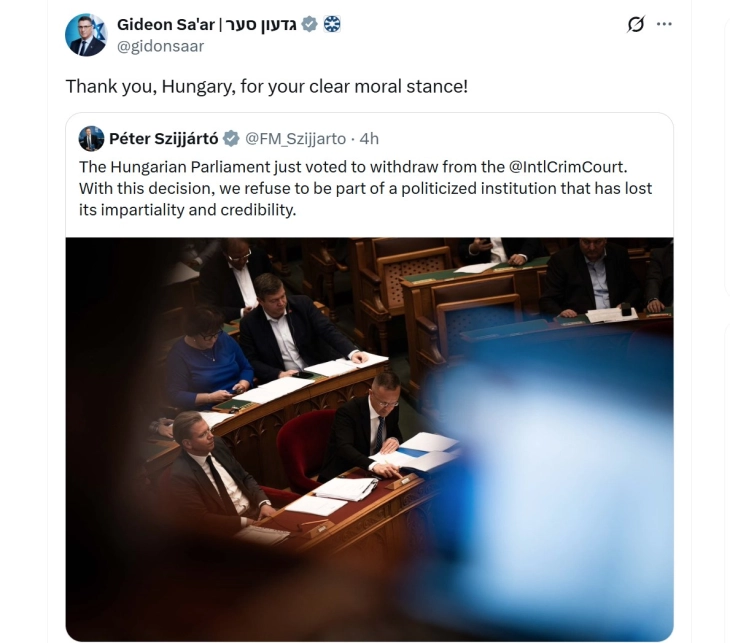The image size is (730, 643).
Task: Open the quoted post text about Hungarian Parliament
Action: tap(365, 189)
